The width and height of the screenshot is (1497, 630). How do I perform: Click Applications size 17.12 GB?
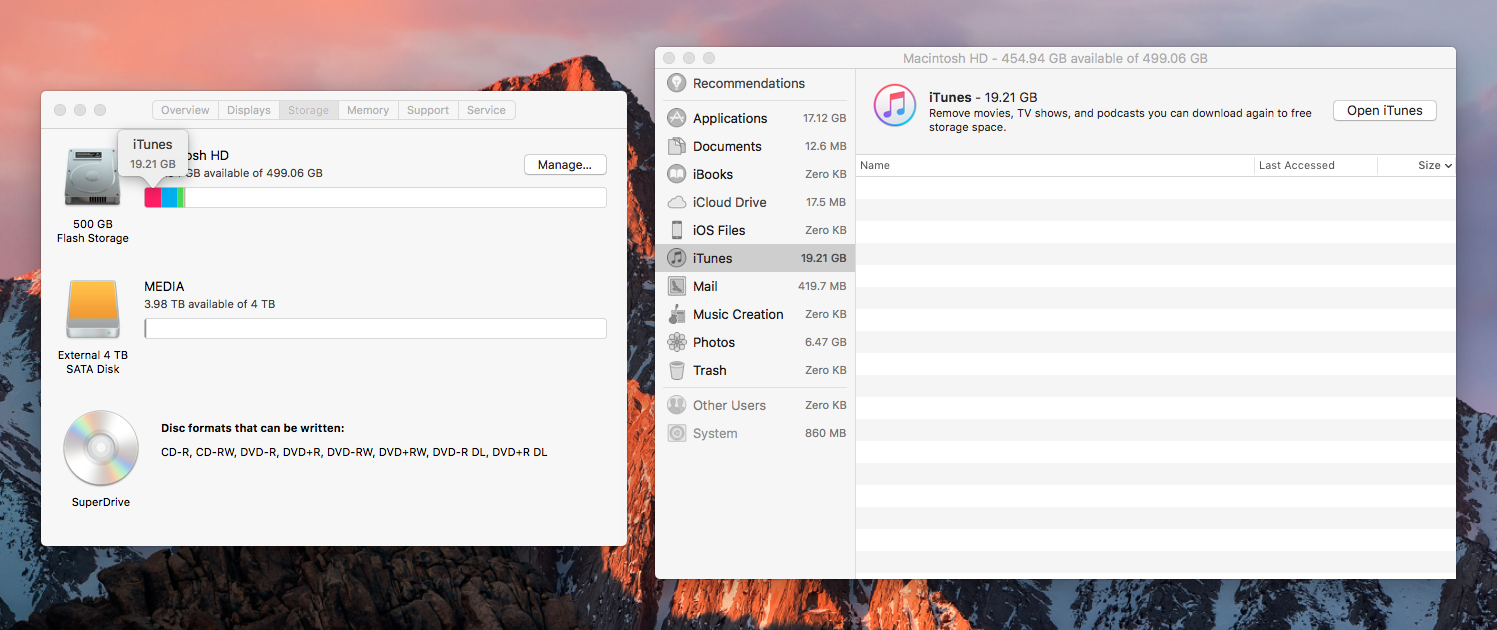click(x=824, y=118)
